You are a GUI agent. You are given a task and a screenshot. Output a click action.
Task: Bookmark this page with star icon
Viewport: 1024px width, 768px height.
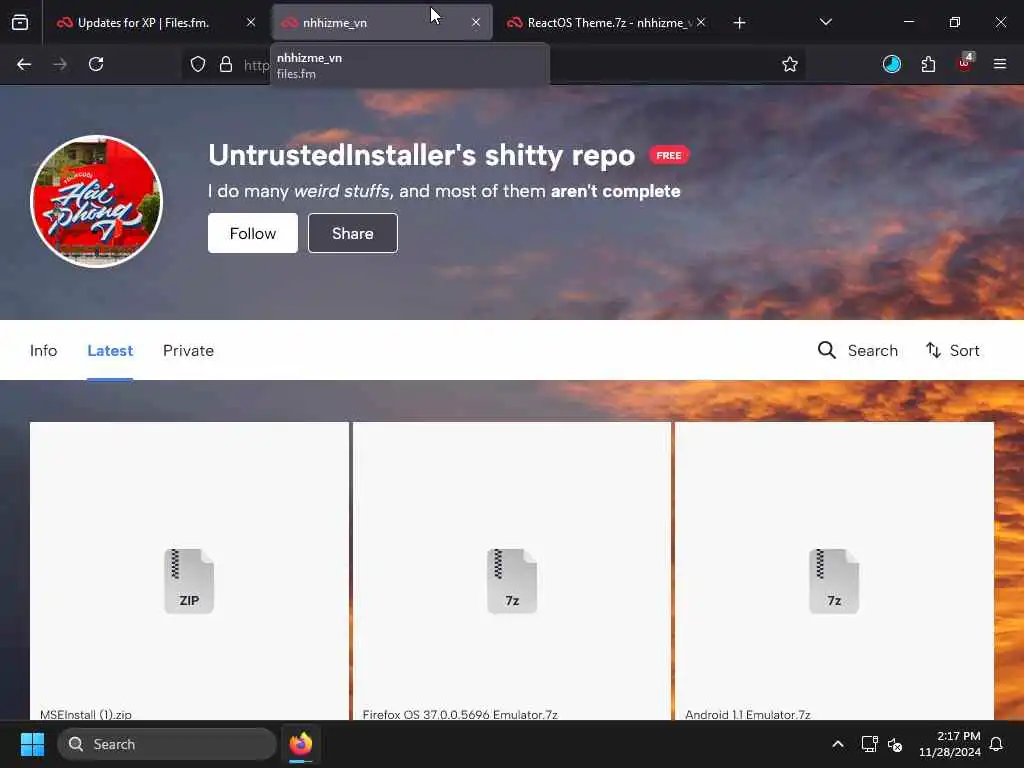point(790,64)
